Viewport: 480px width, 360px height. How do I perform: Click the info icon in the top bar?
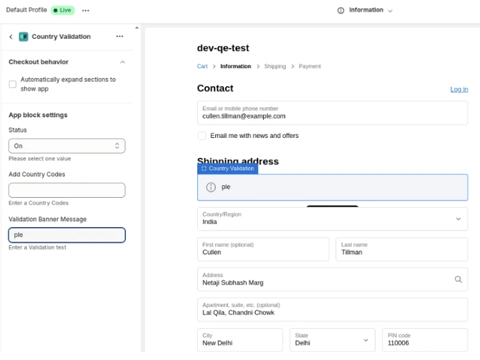[341, 11]
